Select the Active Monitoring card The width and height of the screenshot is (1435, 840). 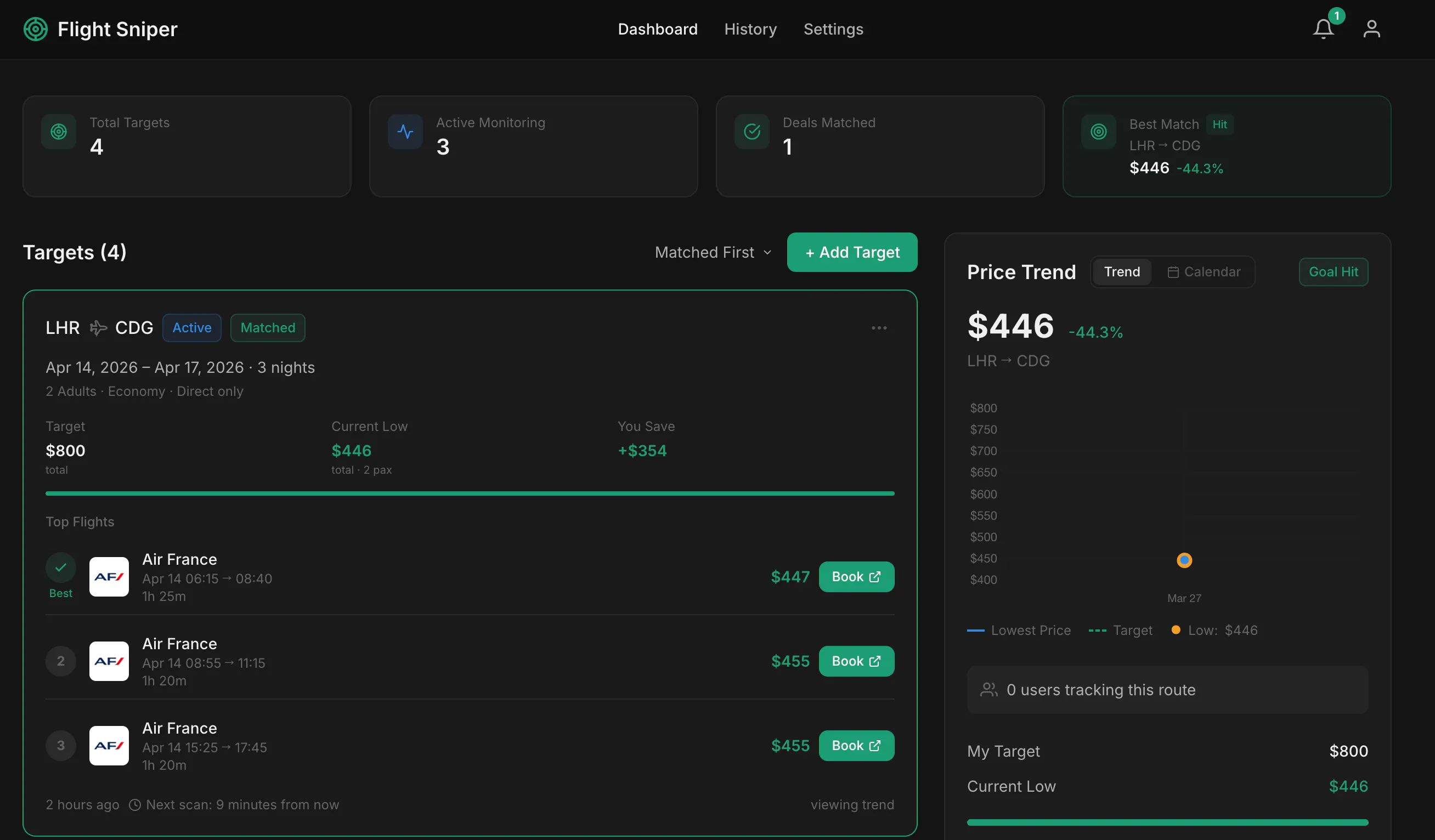[534, 146]
